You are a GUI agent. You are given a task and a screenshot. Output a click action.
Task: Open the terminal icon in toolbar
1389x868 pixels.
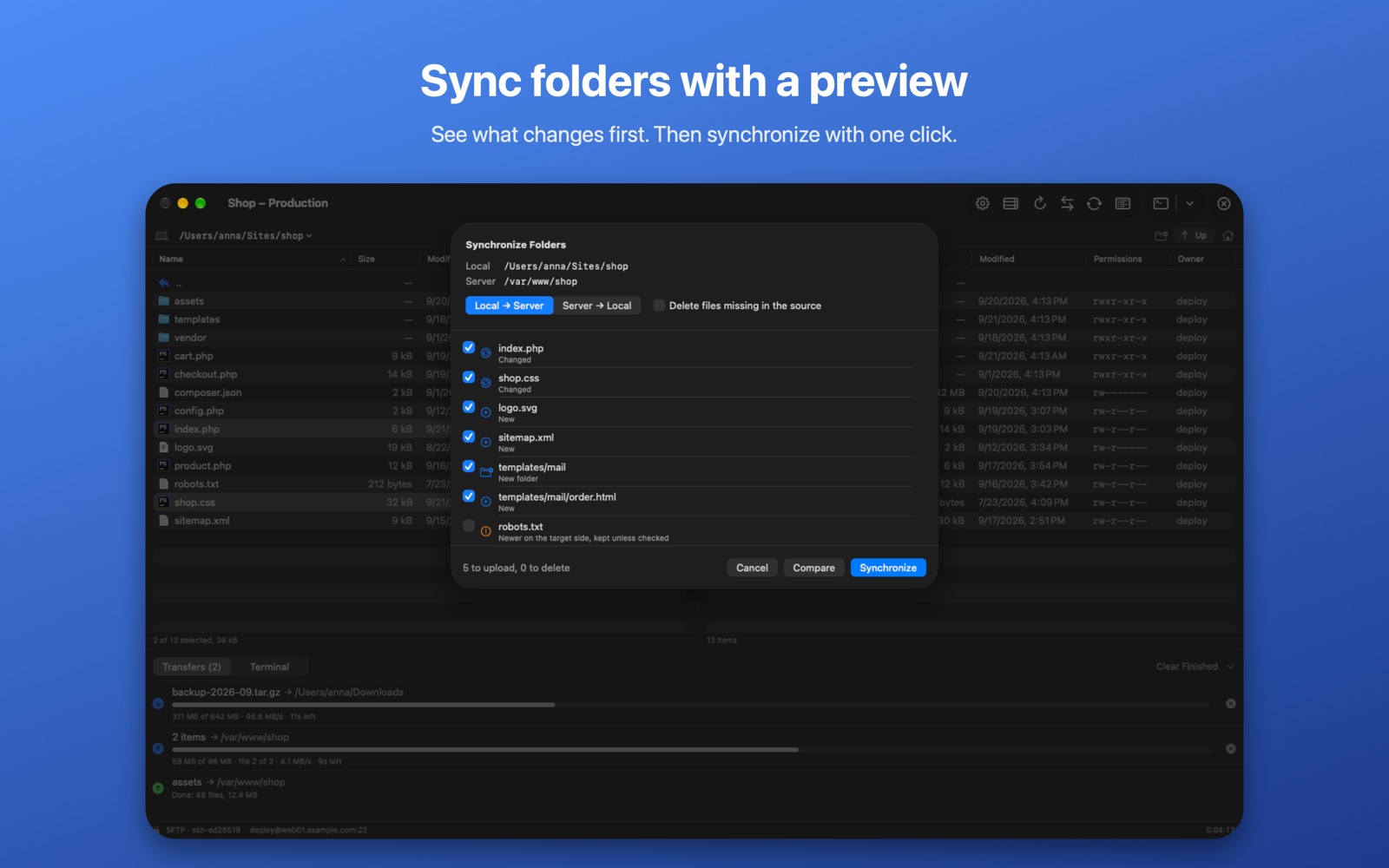1161,203
